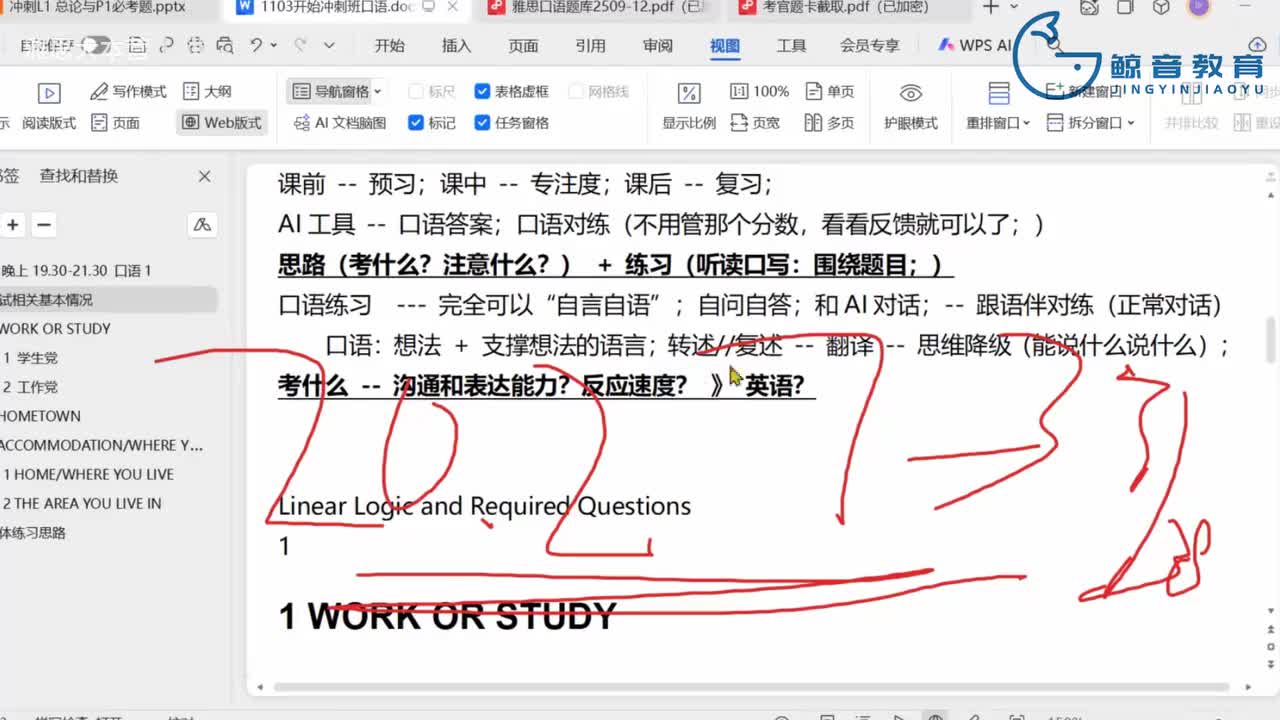Viewport: 1280px width, 720px height.
Task: Click the print preview icon in quick access
Action: 225,45
